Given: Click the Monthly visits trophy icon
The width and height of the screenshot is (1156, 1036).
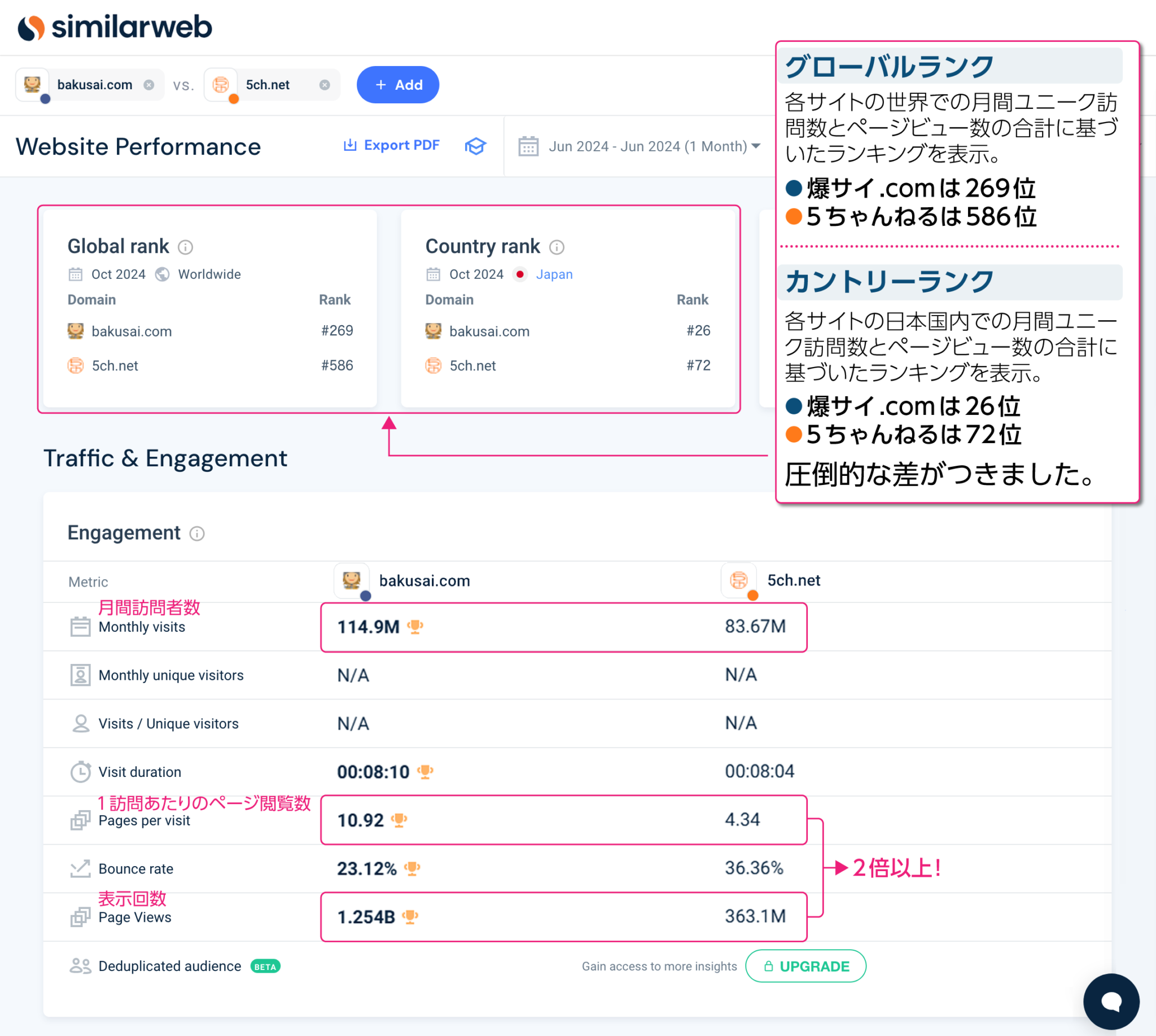Looking at the screenshot, I should (415, 627).
